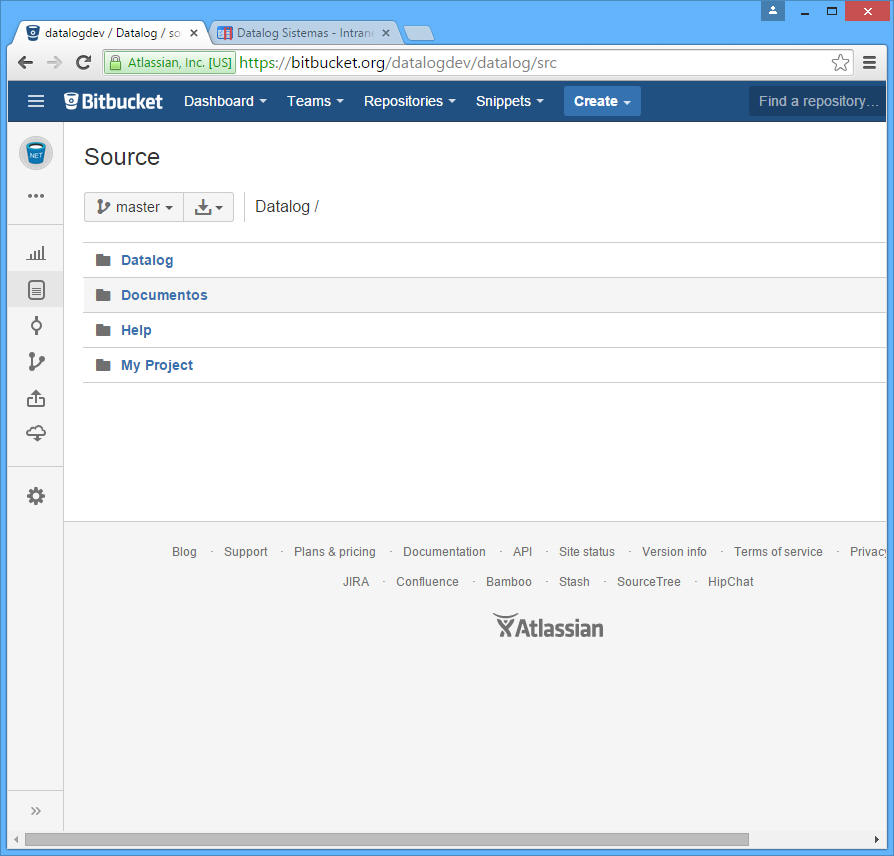Open the Site status footer link

coord(587,551)
